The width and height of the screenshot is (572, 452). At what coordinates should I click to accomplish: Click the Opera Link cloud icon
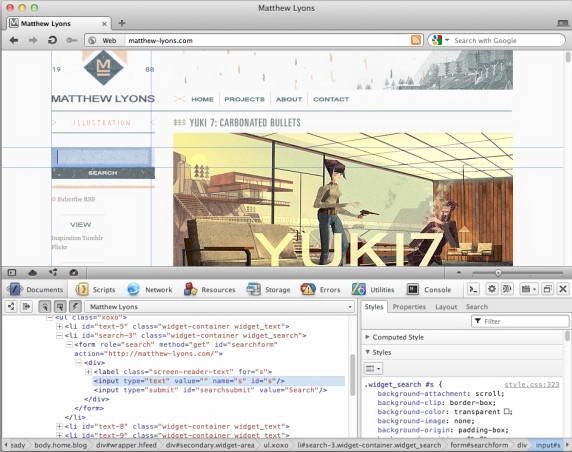click(x=32, y=273)
